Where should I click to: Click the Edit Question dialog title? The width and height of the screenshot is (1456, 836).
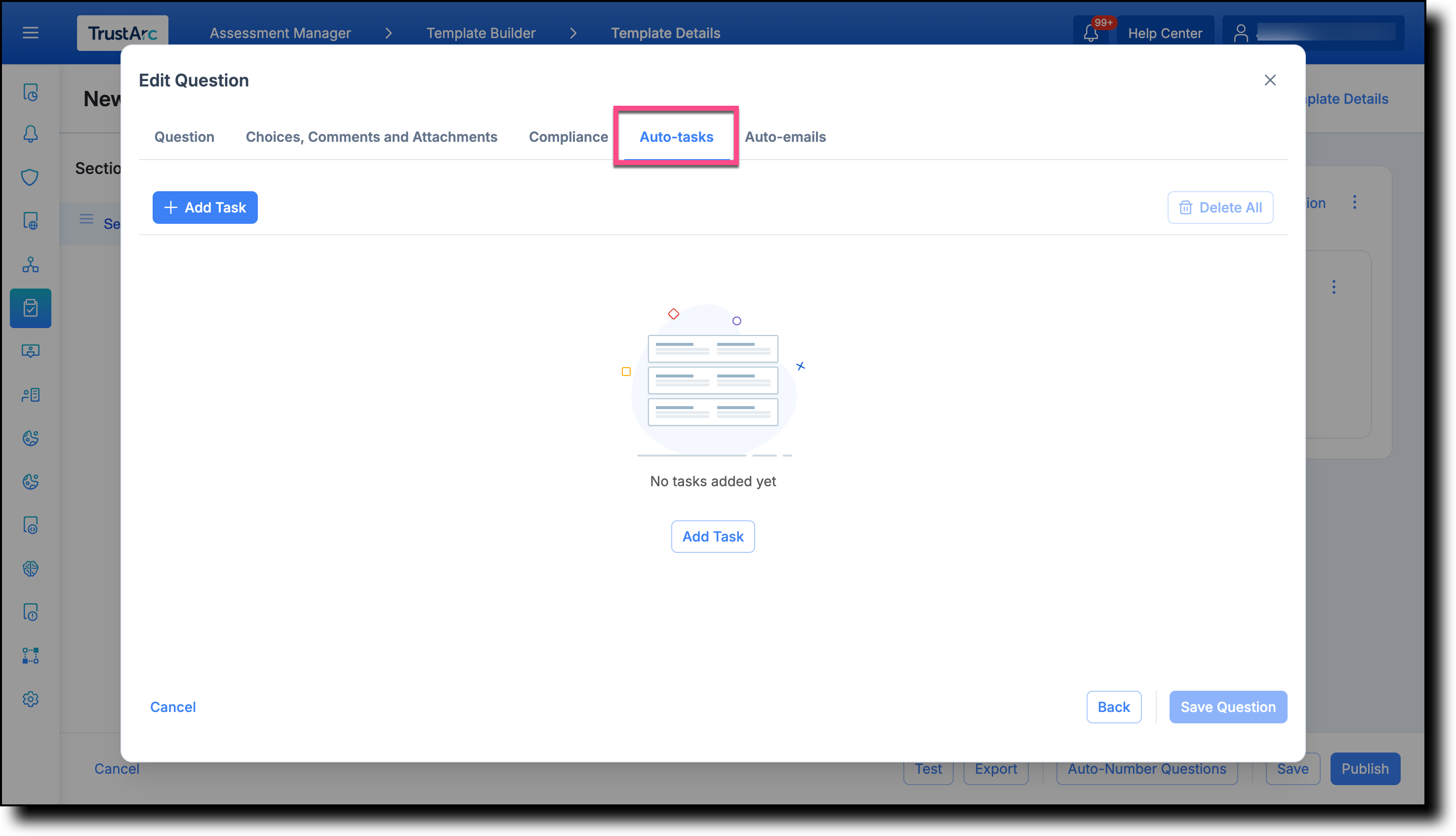[194, 81]
